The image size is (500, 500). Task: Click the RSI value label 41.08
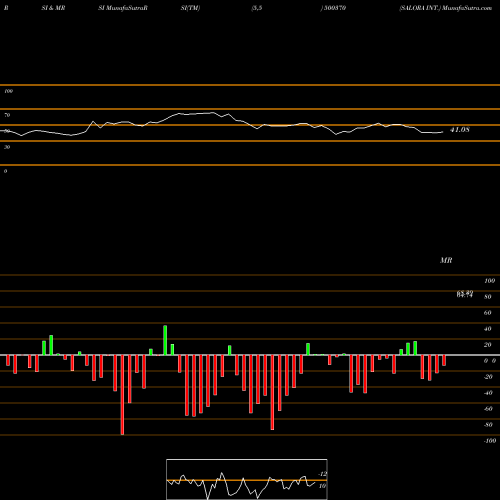coord(460,130)
